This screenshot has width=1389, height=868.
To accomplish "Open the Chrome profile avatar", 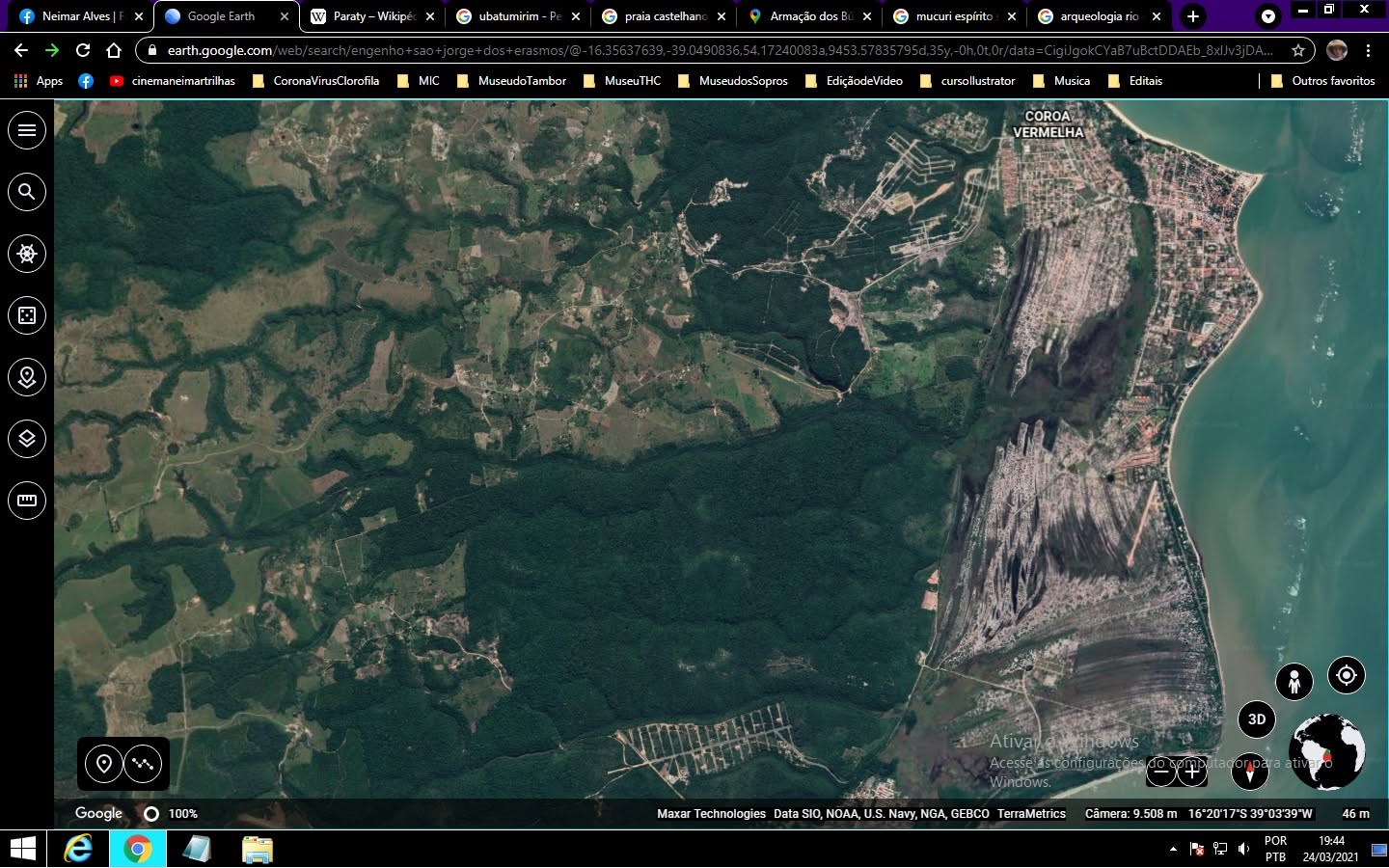I will [x=1336, y=50].
